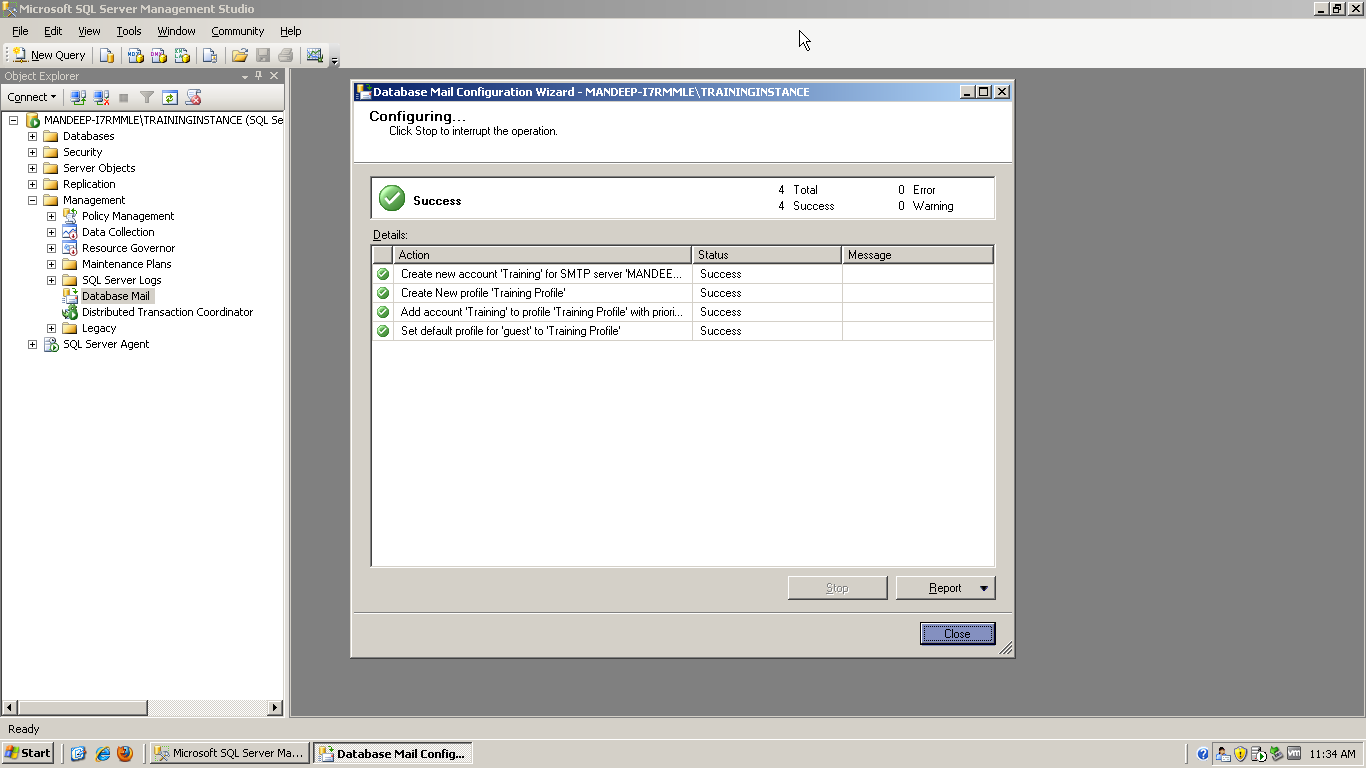Click the Action column header
1366x768 pixels.
pos(542,255)
